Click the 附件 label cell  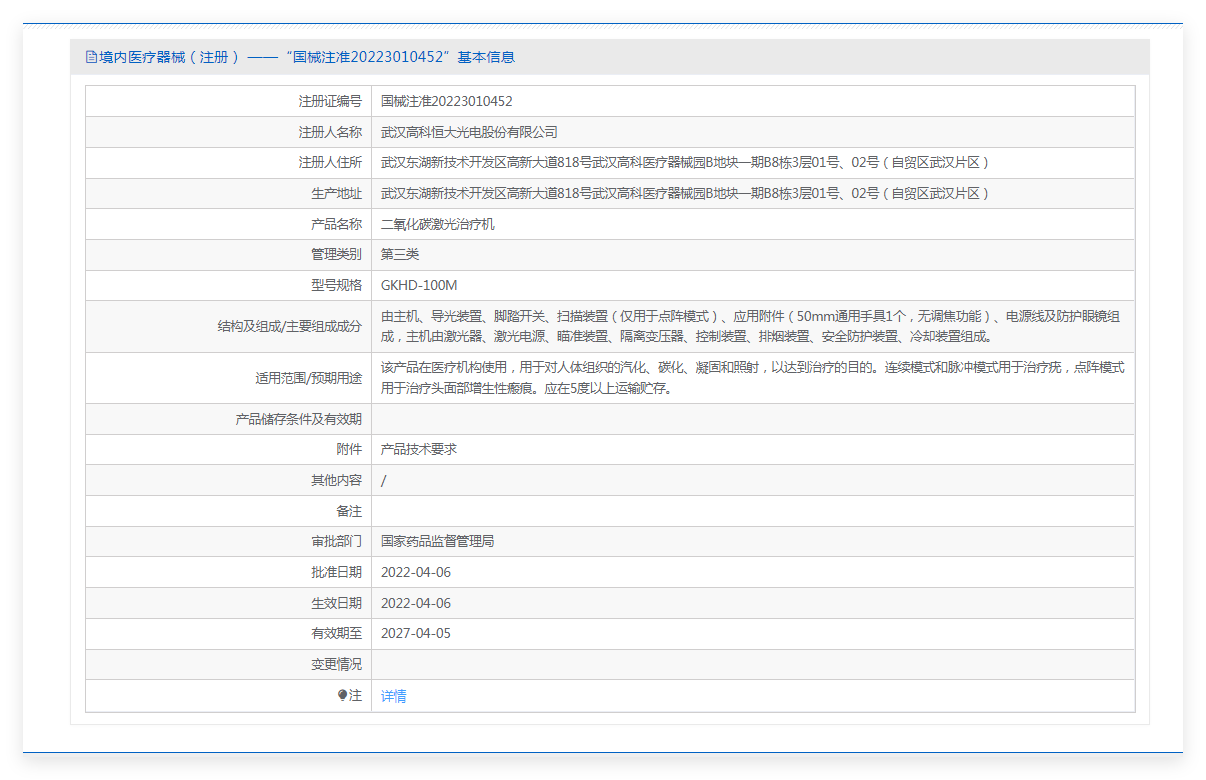[229, 450]
